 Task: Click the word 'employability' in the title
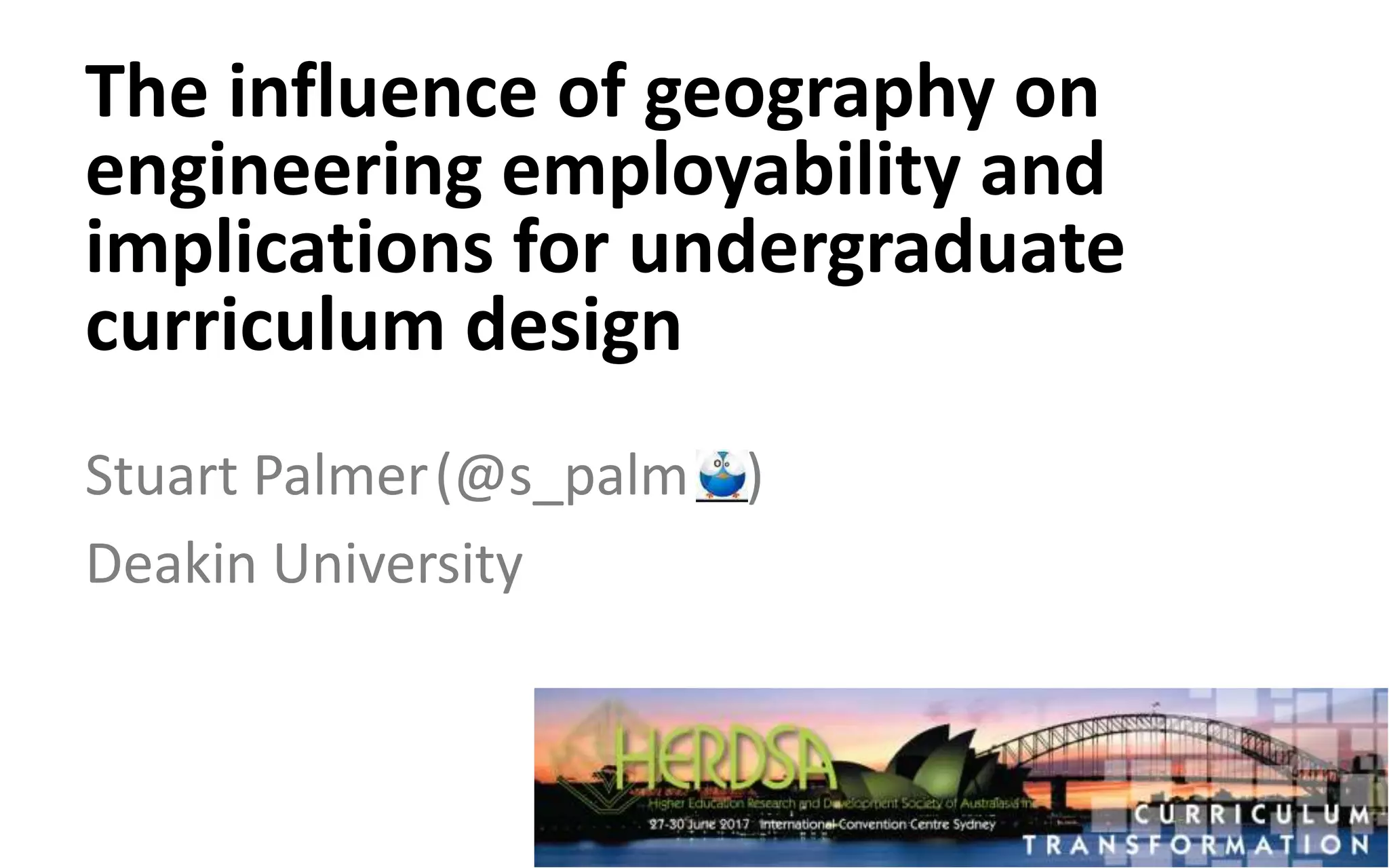[x=730, y=171]
